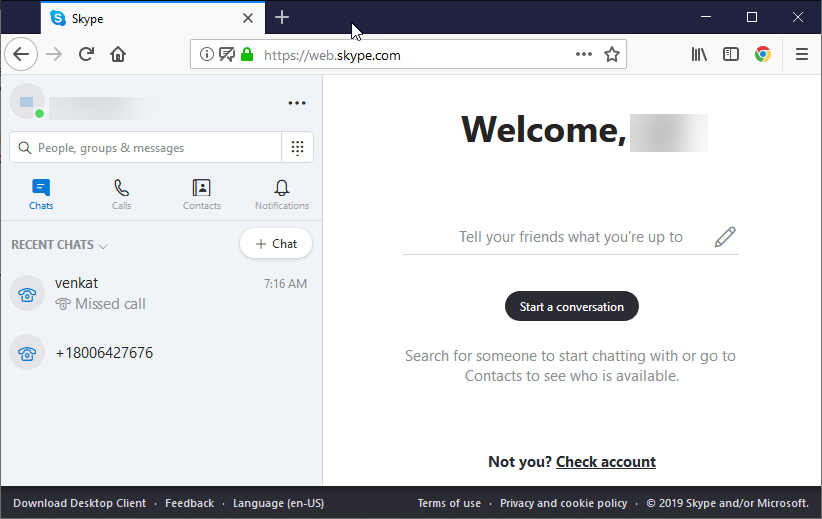
Task: Go to the Firefox home page icon
Action: (118, 55)
